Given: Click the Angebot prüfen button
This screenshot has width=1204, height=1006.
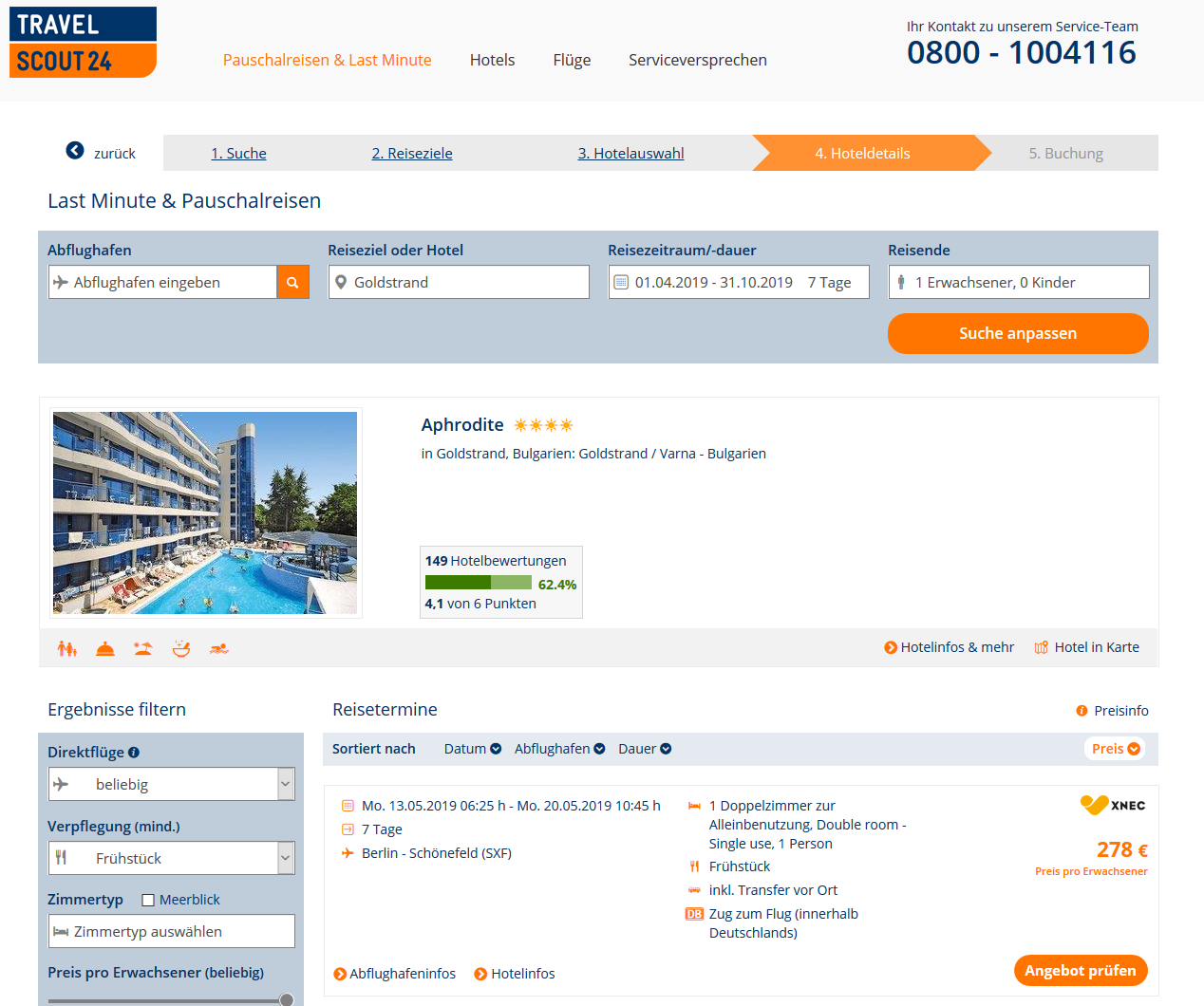Looking at the screenshot, I should click(1081, 970).
